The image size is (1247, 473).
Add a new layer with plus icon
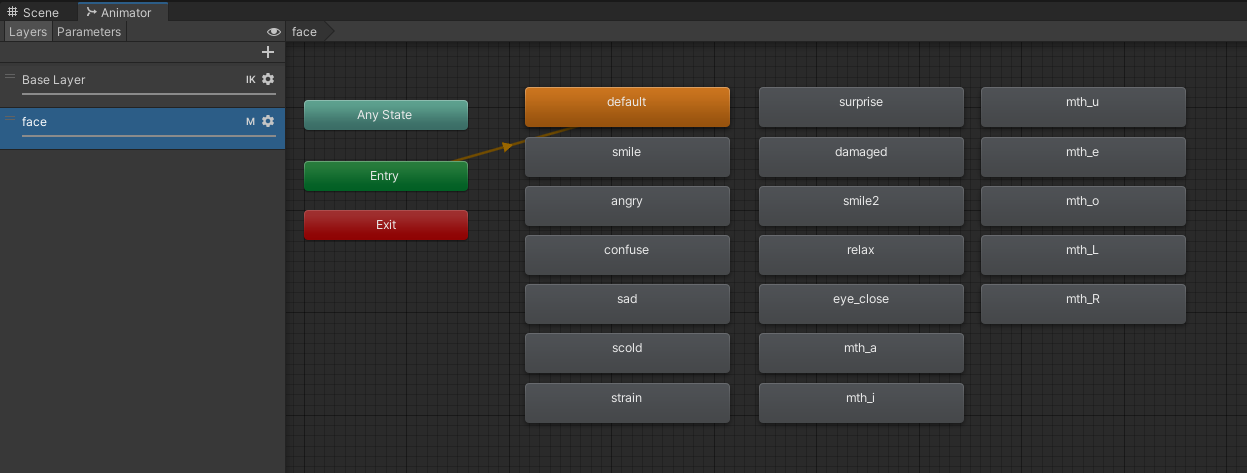click(267, 52)
